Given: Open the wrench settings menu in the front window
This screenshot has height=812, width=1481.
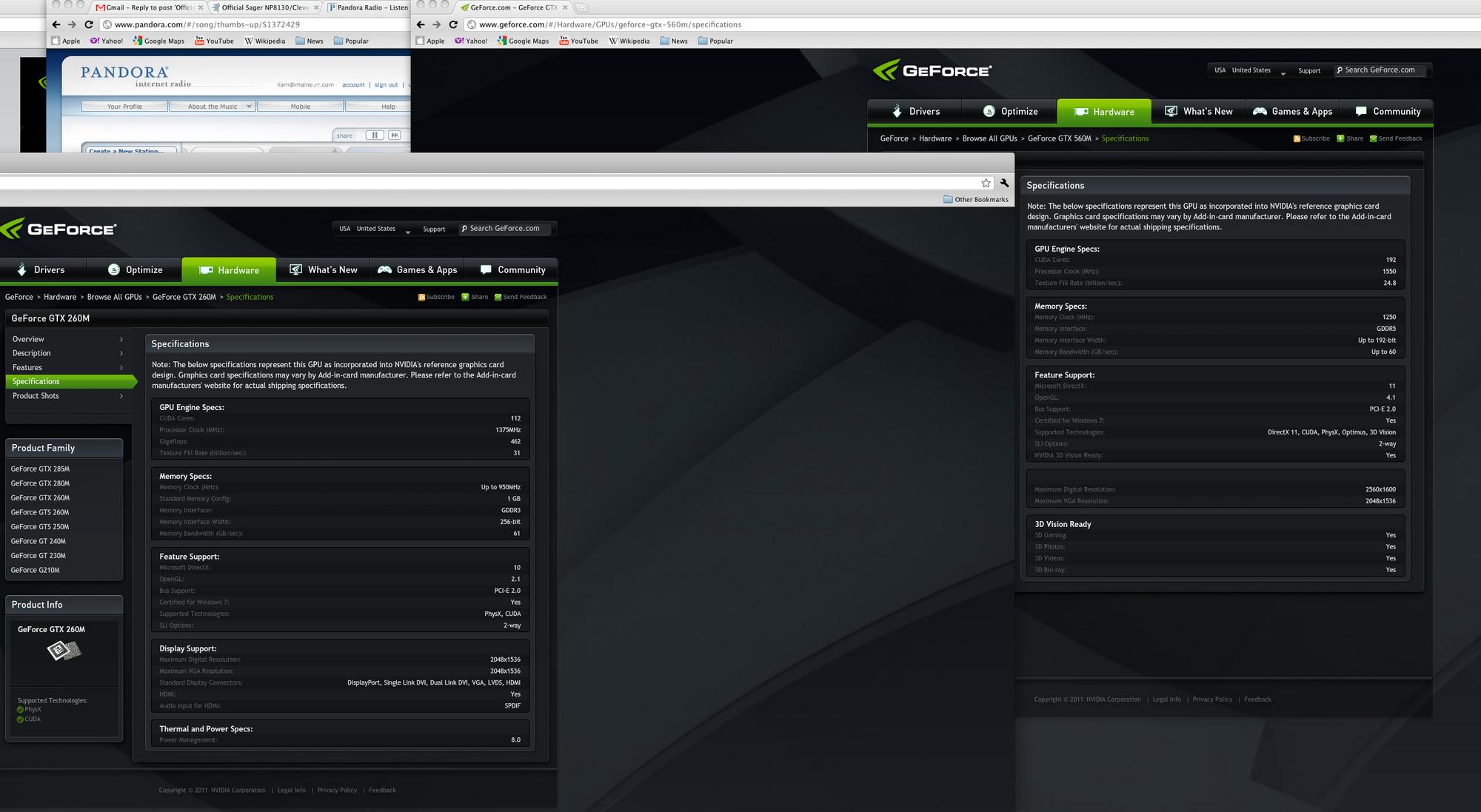Looking at the screenshot, I should pyautogui.click(x=1004, y=183).
